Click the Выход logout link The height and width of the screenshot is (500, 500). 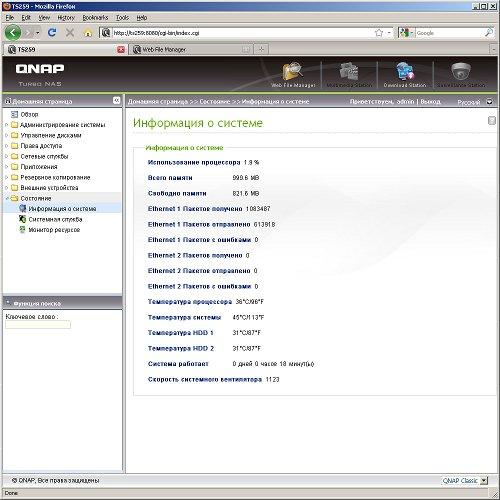pos(430,101)
